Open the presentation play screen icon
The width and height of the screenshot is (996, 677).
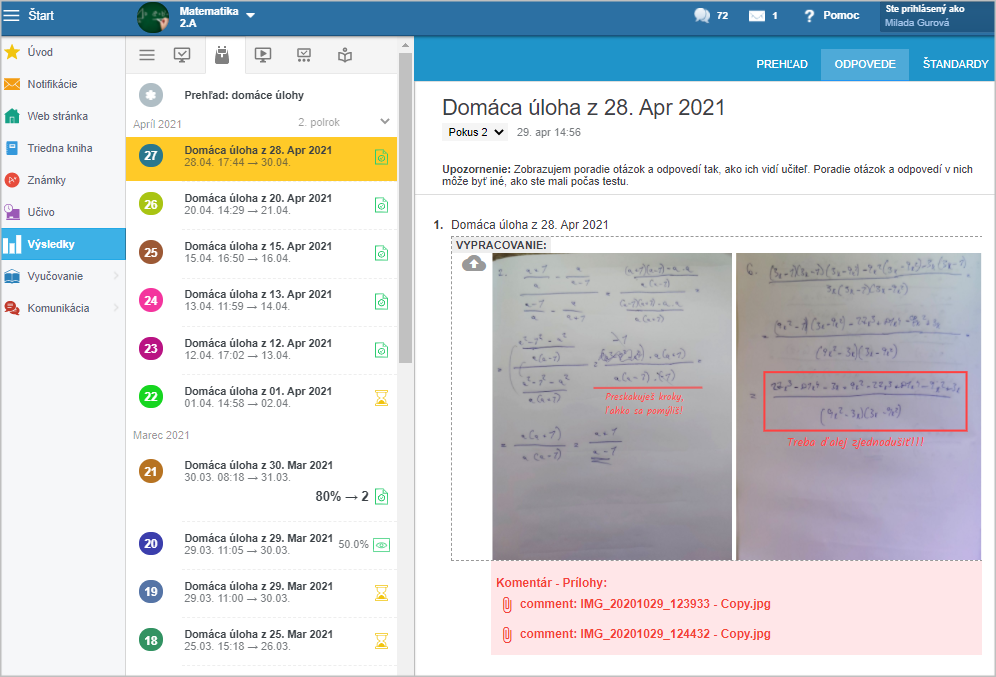click(x=263, y=56)
